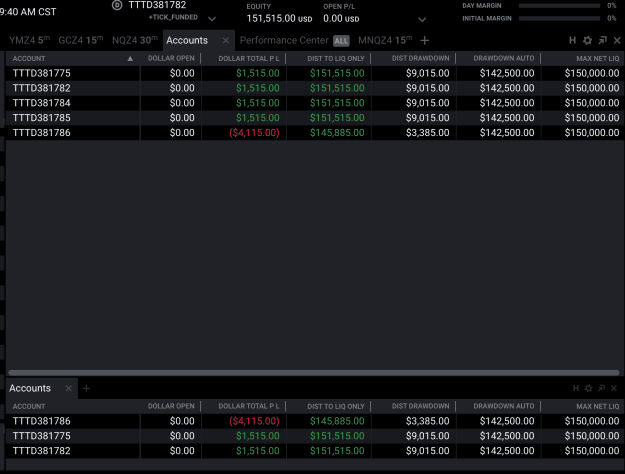Click the ALL badge on Performance Center
This screenshot has width=625, height=474.
point(341,41)
